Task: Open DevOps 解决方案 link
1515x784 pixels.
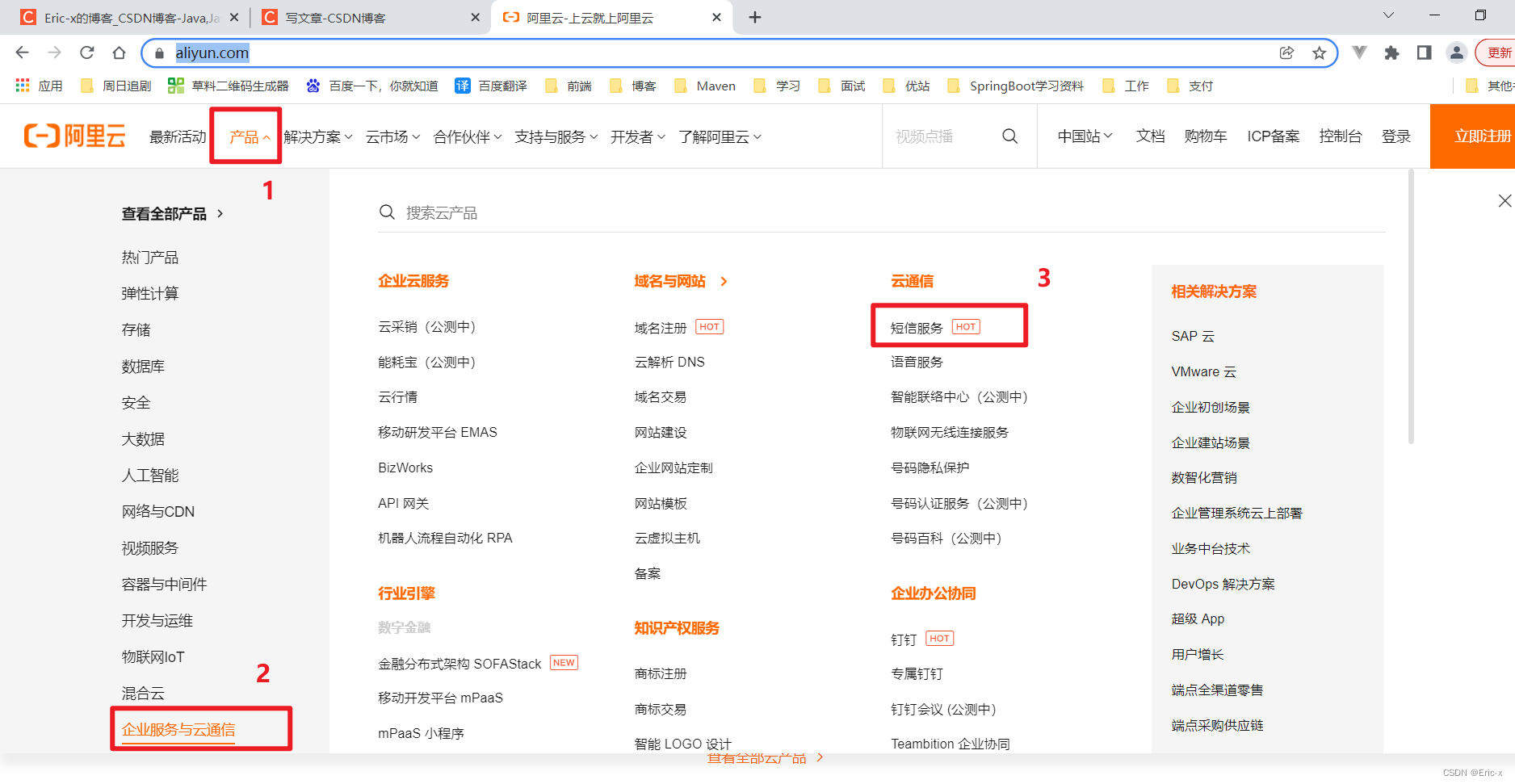Action: coord(1223,584)
